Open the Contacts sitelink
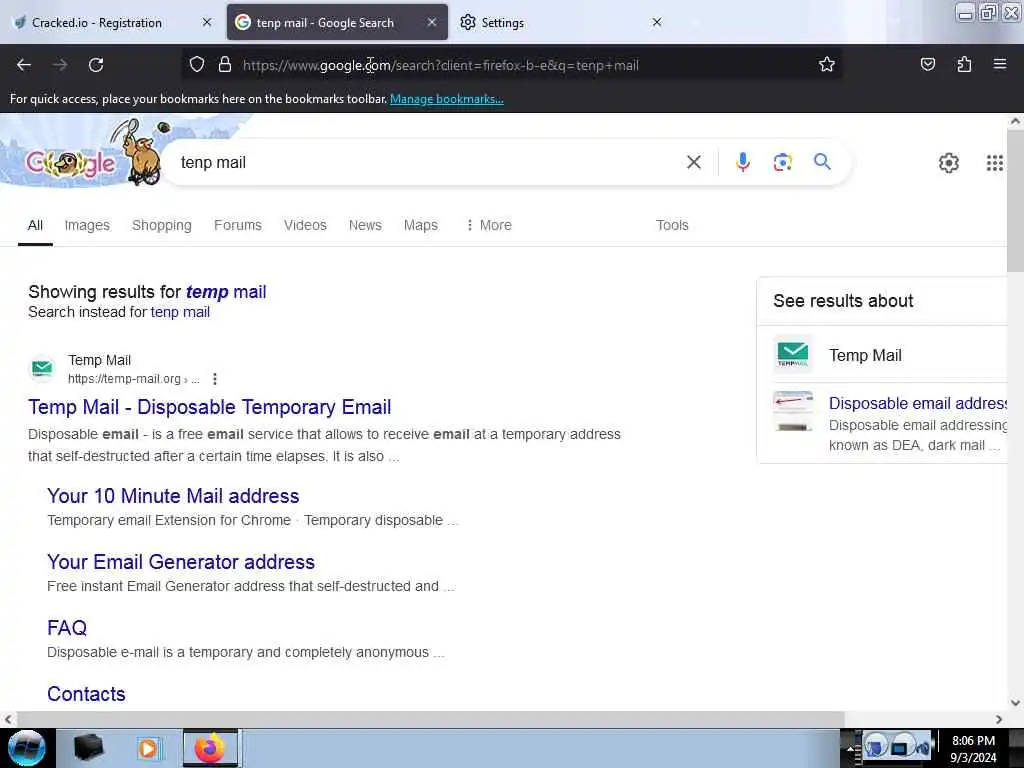 click(x=86, y=694)
